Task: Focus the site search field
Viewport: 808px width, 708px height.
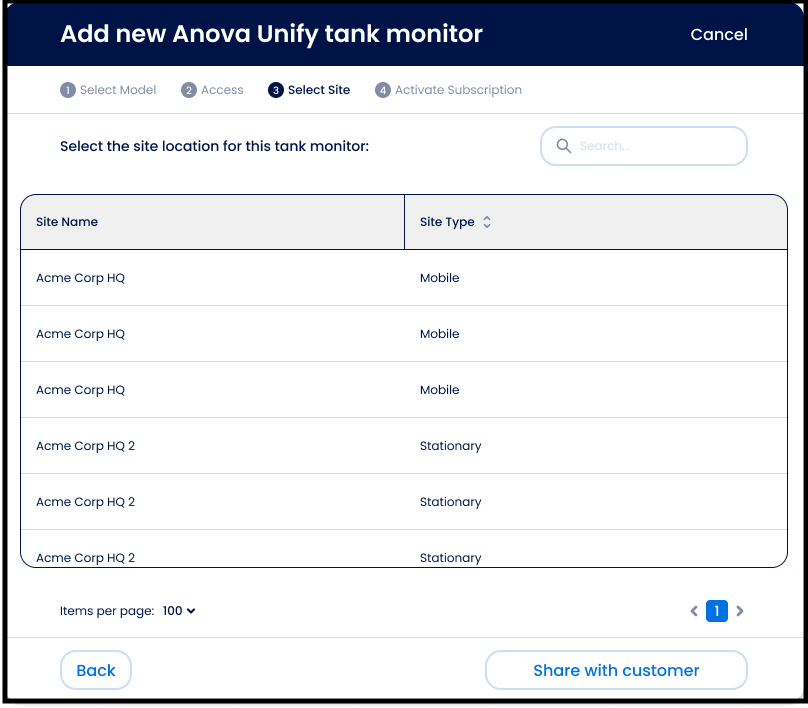Action: [x=655, y=146]
